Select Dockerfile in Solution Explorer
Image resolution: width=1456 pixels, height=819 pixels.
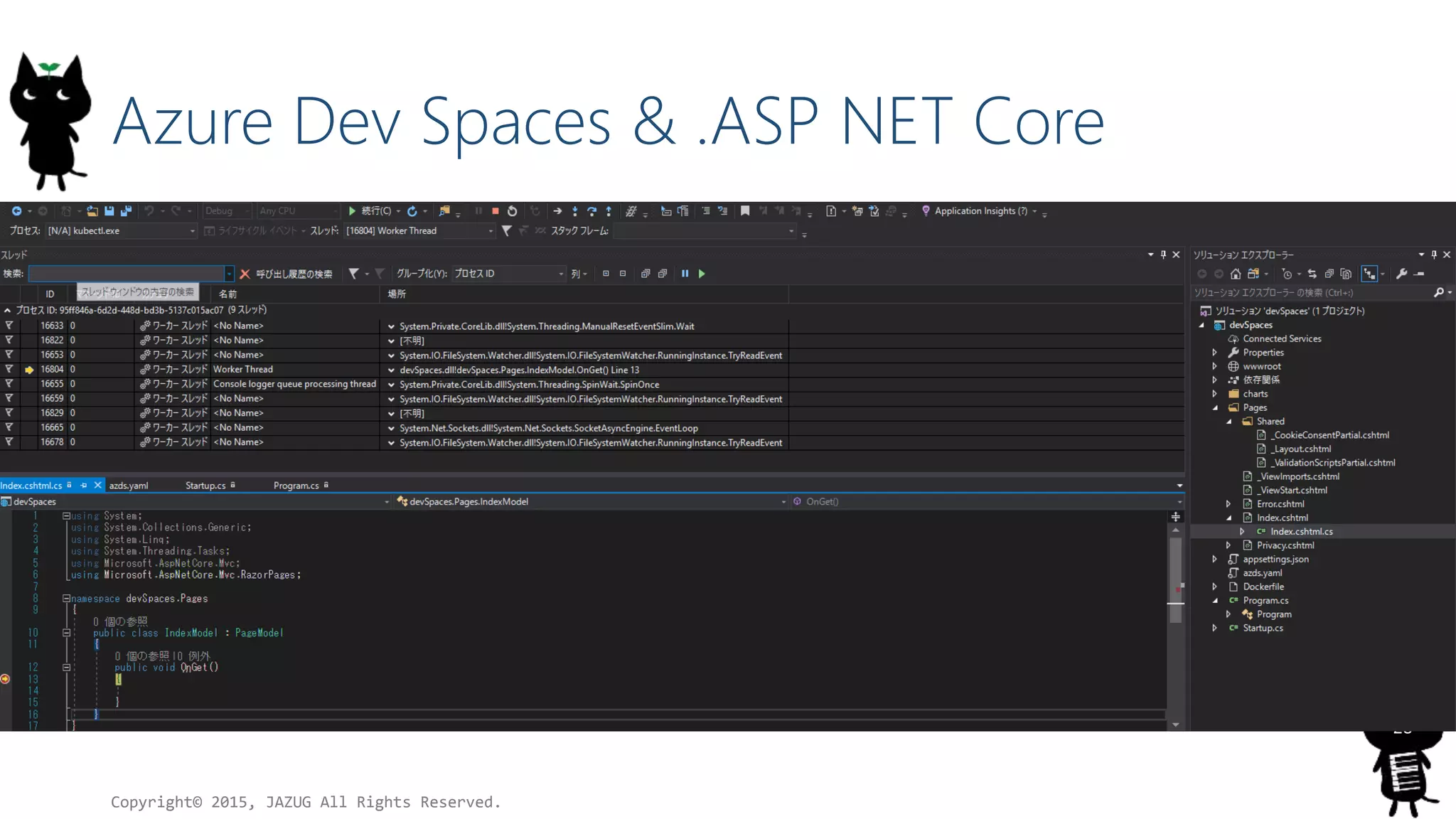point(1263,587)
